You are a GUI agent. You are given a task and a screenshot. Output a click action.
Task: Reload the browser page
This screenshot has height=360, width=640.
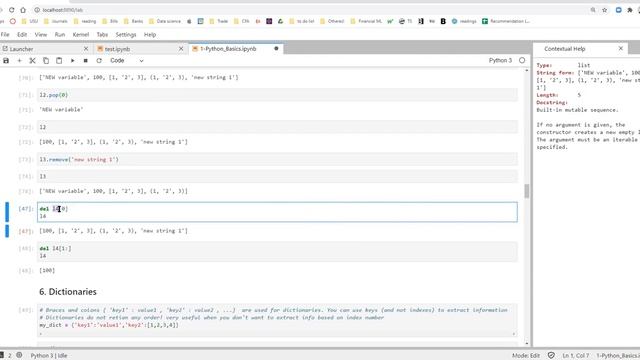[11, 10]
